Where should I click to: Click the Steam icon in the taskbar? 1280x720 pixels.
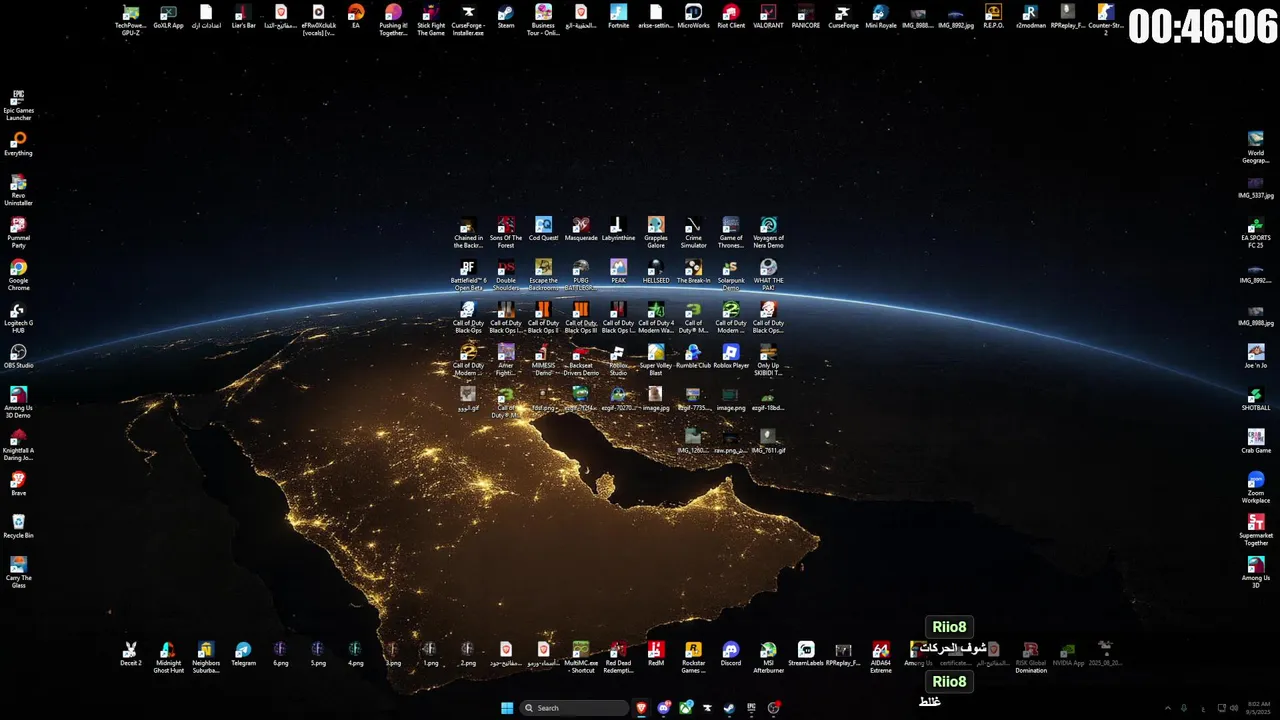pos(728,708)
